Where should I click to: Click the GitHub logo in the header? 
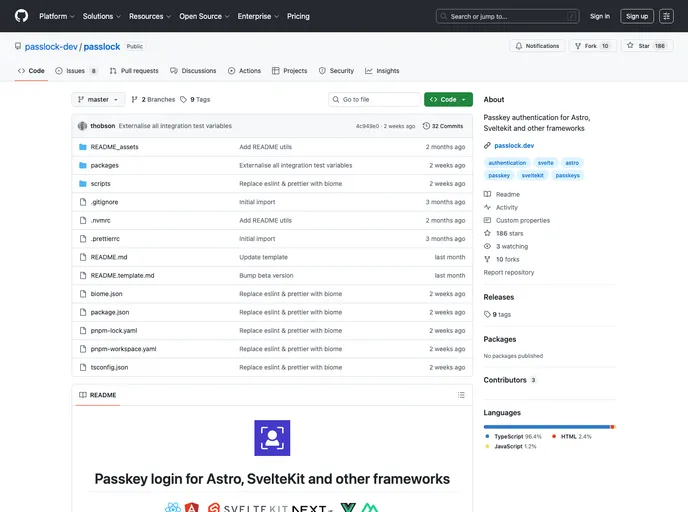(x=21, y=16)
